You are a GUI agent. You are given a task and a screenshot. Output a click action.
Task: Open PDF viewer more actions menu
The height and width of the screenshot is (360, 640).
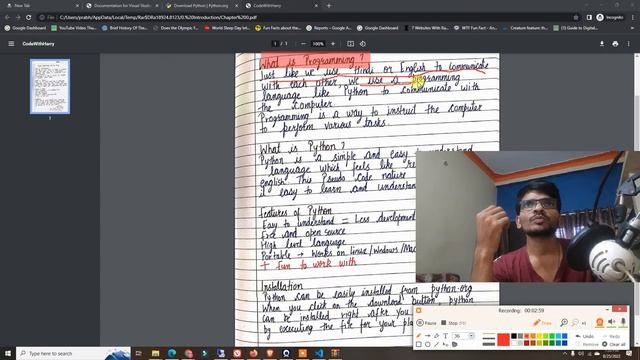point(629,44)
